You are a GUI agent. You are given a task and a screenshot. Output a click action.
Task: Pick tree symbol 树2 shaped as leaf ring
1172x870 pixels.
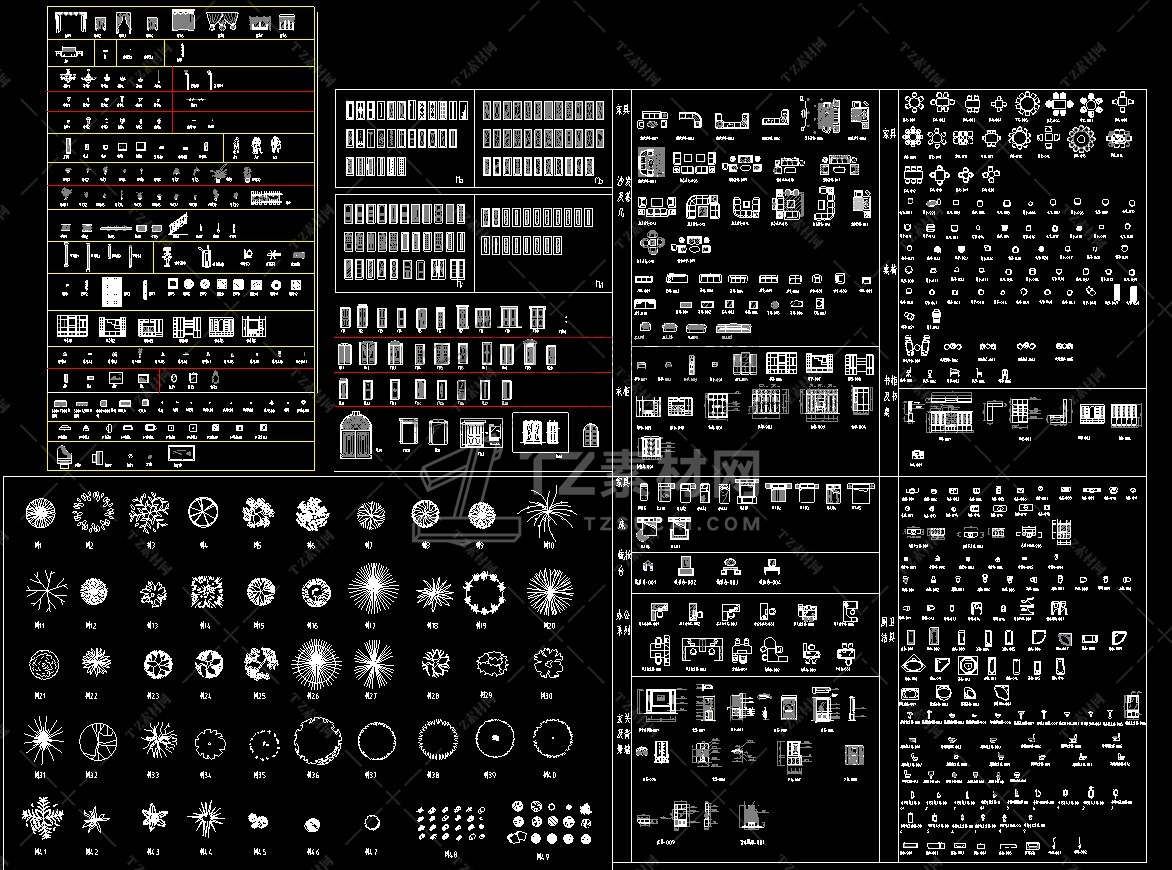93,512
